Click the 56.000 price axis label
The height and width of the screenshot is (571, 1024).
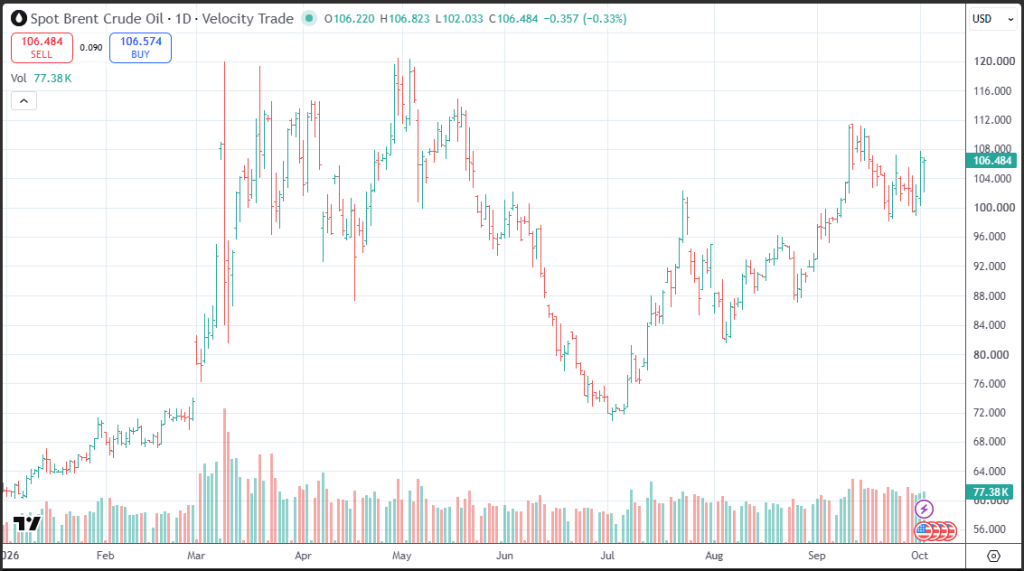tap(989, 530)
